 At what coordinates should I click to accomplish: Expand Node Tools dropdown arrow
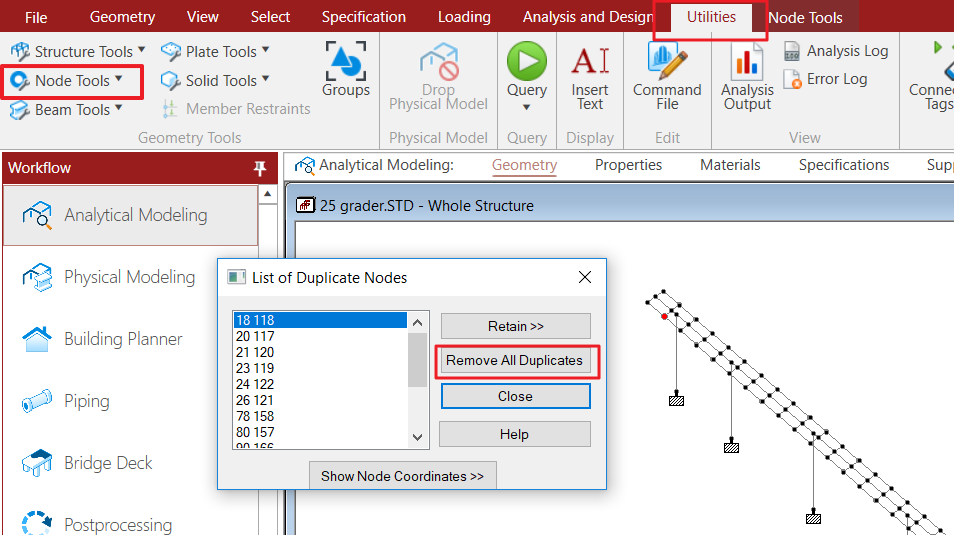click(x=118, y=79)
